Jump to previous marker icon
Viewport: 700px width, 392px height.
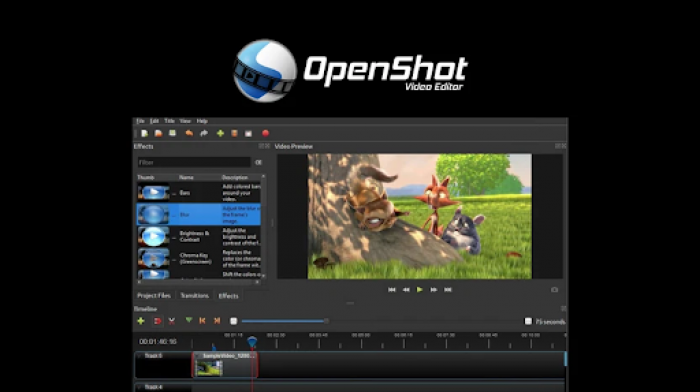coord(202,321)
